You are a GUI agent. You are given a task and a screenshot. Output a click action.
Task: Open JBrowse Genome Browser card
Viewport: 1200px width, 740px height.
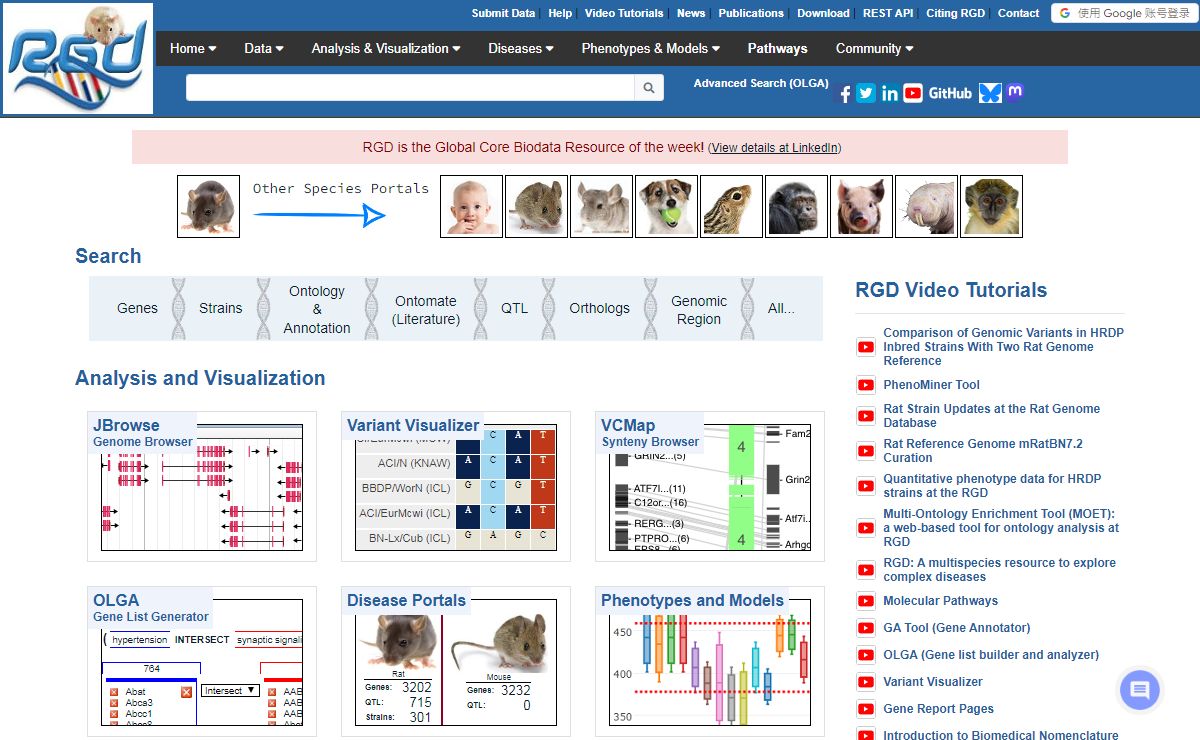coord(202,486)
